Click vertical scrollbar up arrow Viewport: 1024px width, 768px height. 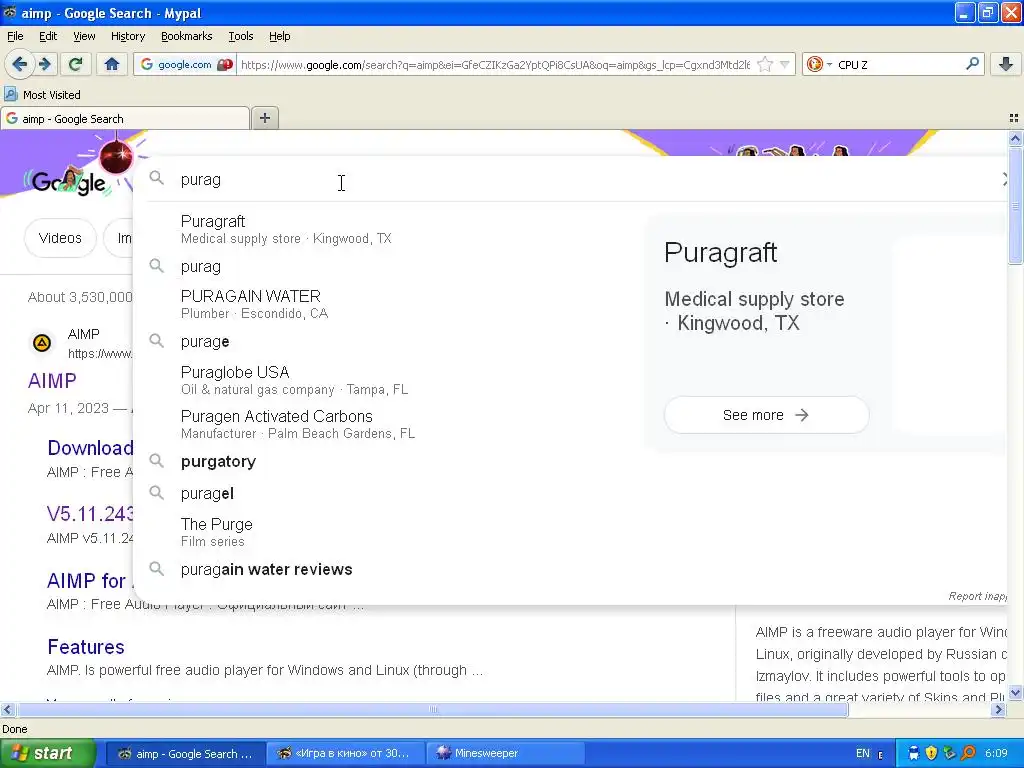point(1015,138)
